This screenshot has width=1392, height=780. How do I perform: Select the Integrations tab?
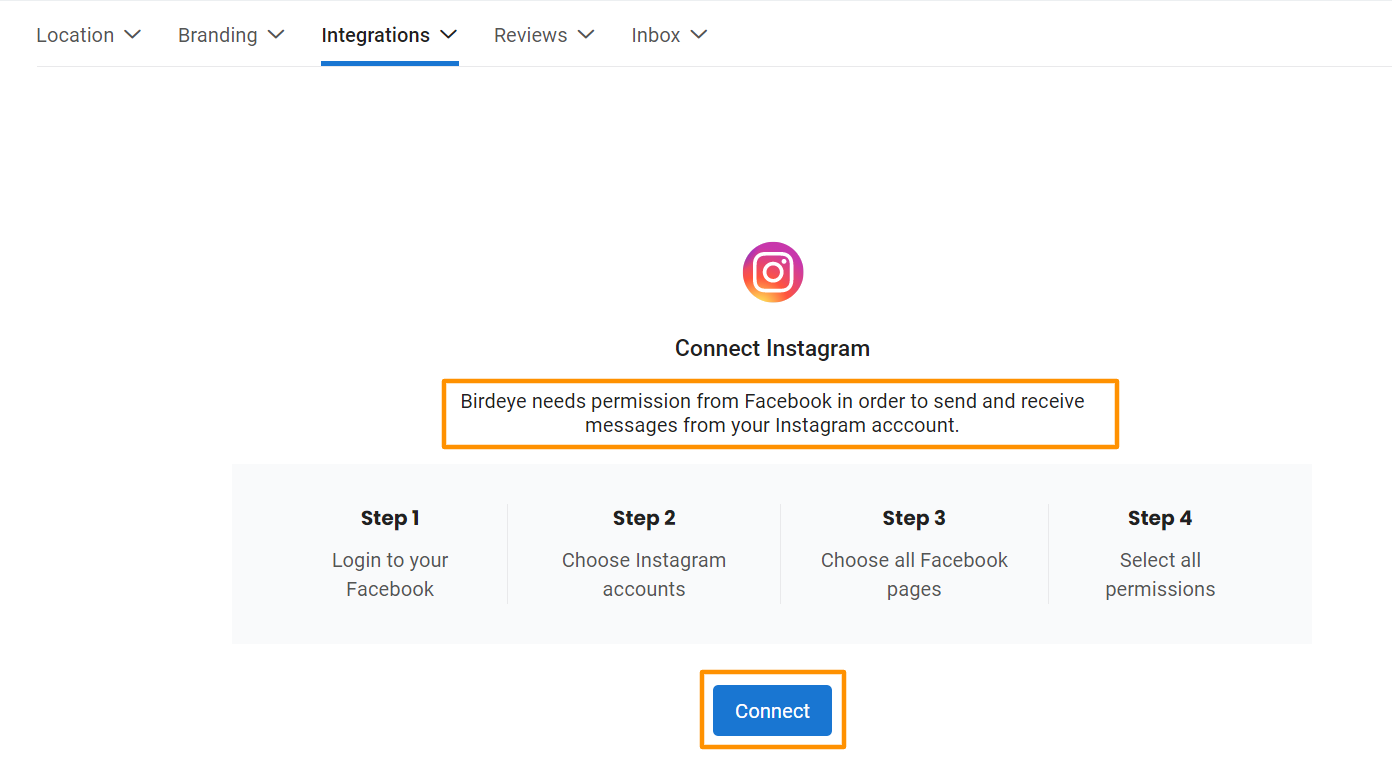click(x=375, y=35)
